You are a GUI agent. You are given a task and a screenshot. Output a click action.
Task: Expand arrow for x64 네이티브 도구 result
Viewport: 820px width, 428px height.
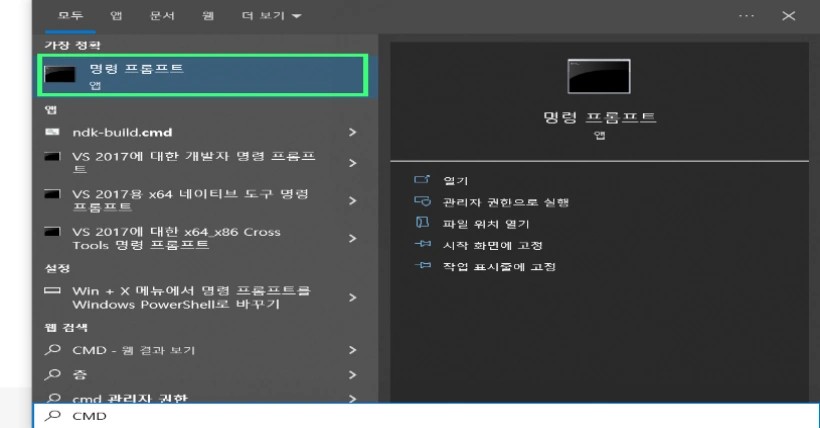pyautogui.click(x=352, y=201)
